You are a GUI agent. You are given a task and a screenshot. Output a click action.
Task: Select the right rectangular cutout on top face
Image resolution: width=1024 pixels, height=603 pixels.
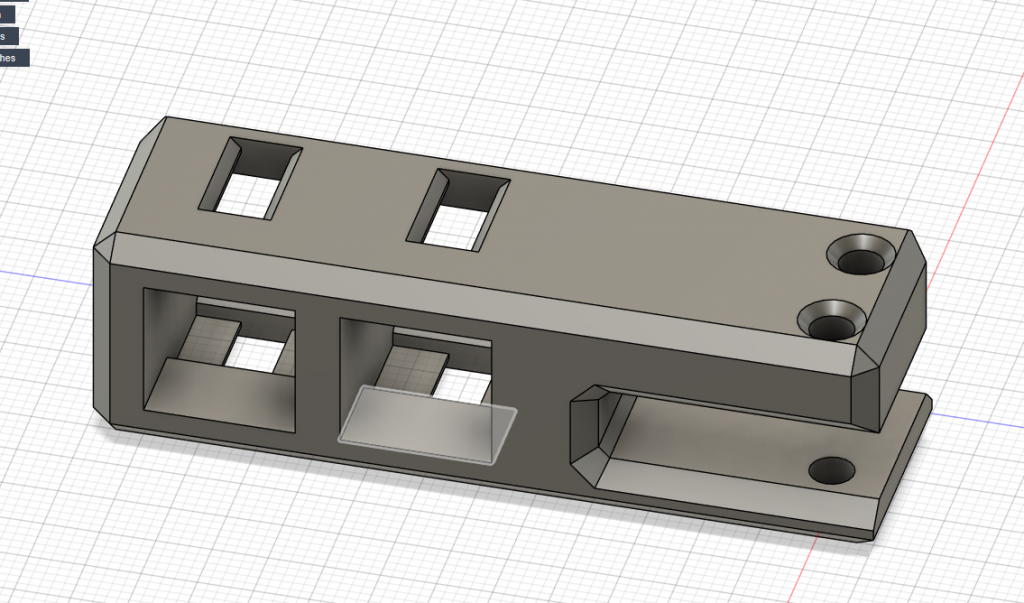coord(454,209)
